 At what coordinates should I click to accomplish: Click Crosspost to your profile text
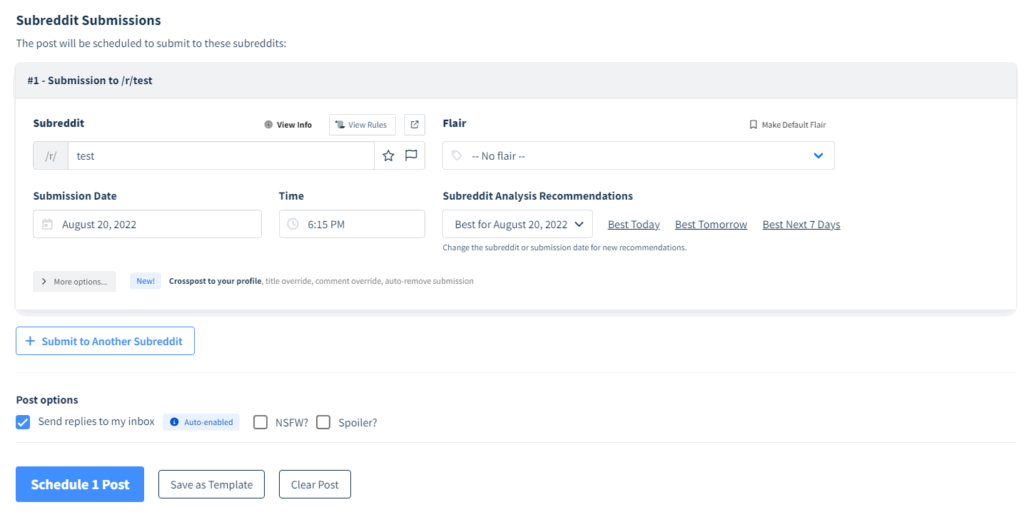tap(216, 281)
